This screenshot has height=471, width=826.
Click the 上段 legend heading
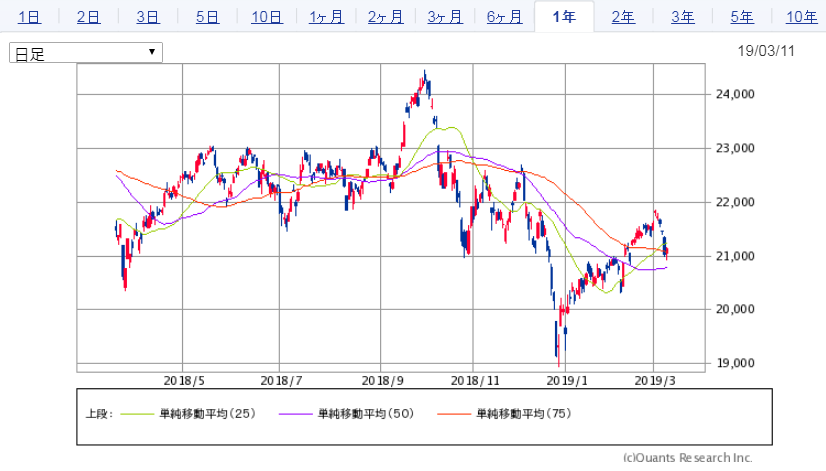(99, 414)
